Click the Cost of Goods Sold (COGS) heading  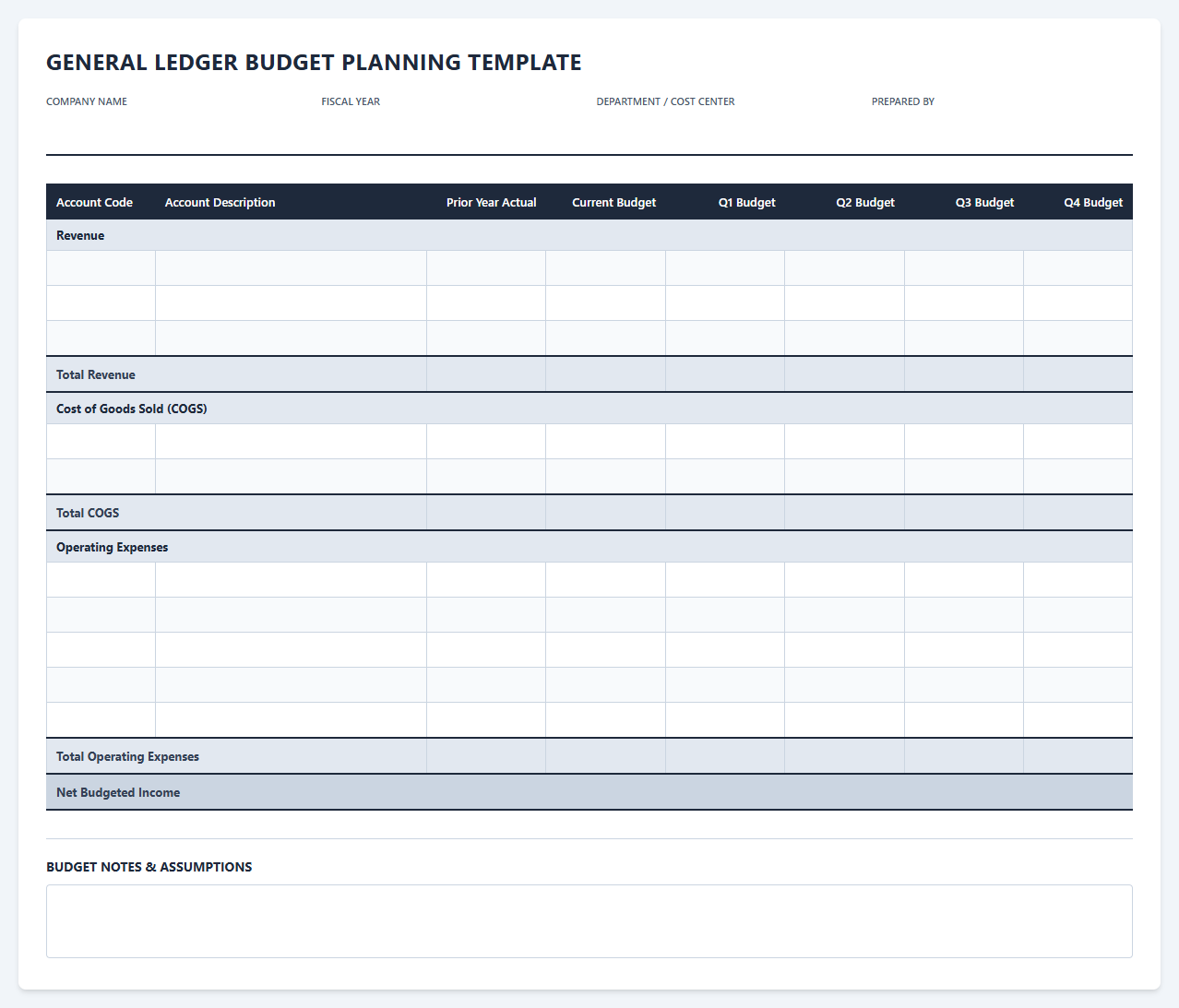(132, 409)
